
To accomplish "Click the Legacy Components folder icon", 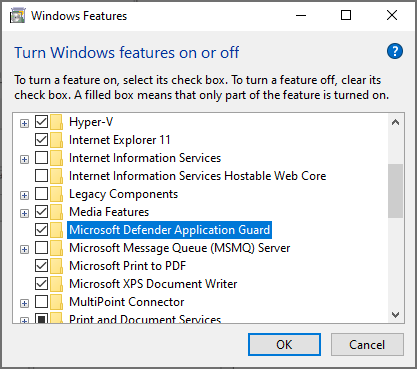I will click(57, 194).
